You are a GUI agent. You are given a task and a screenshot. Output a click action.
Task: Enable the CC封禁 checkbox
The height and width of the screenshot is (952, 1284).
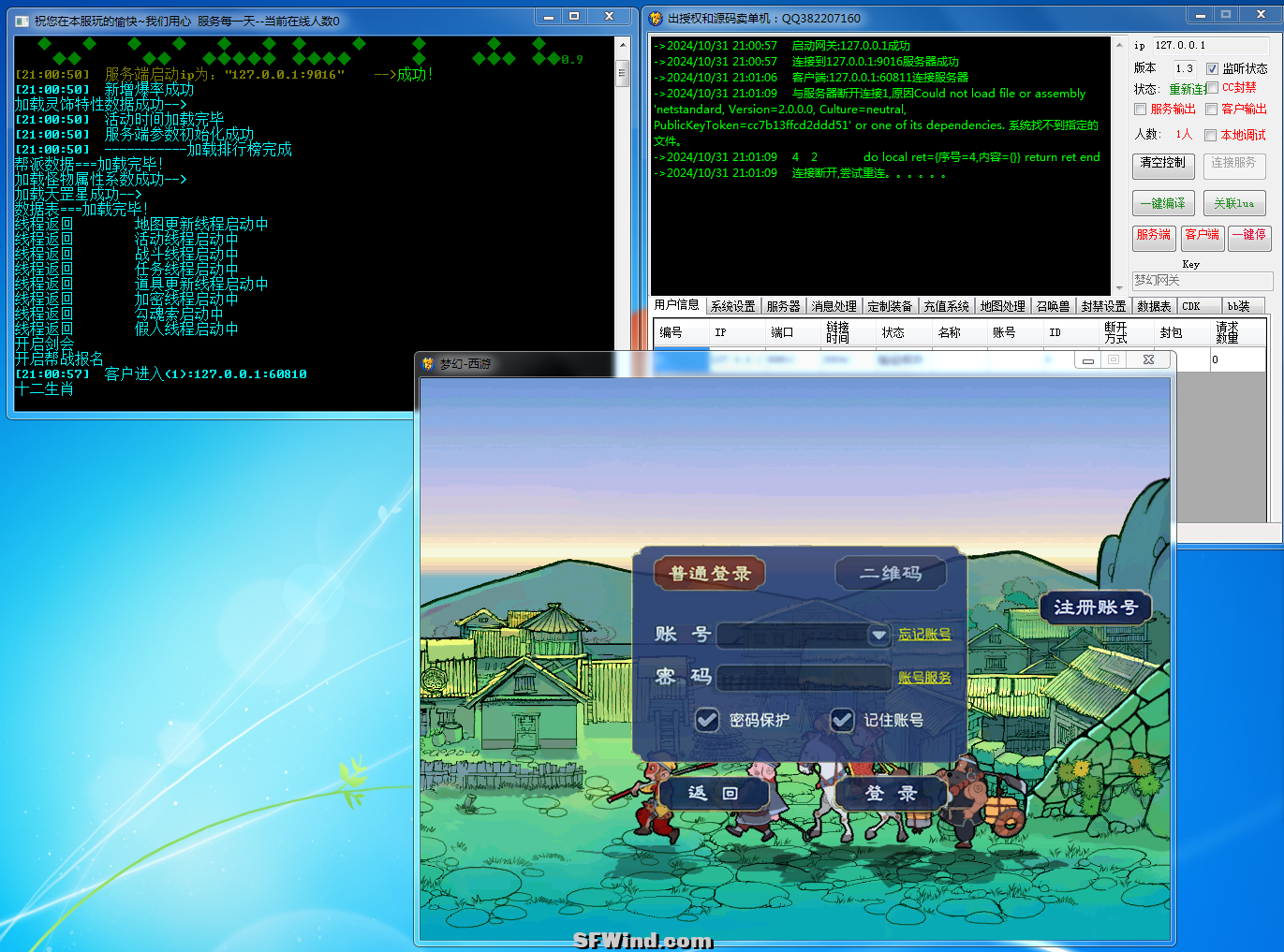pos(1213,87)
